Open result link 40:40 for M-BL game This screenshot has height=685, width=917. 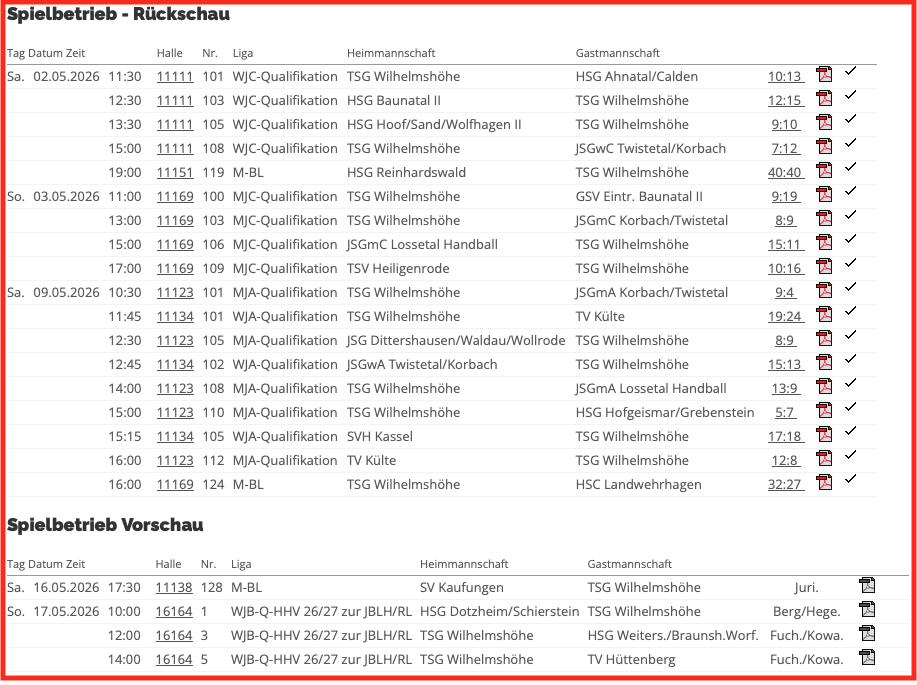click(x=785, y=173)
